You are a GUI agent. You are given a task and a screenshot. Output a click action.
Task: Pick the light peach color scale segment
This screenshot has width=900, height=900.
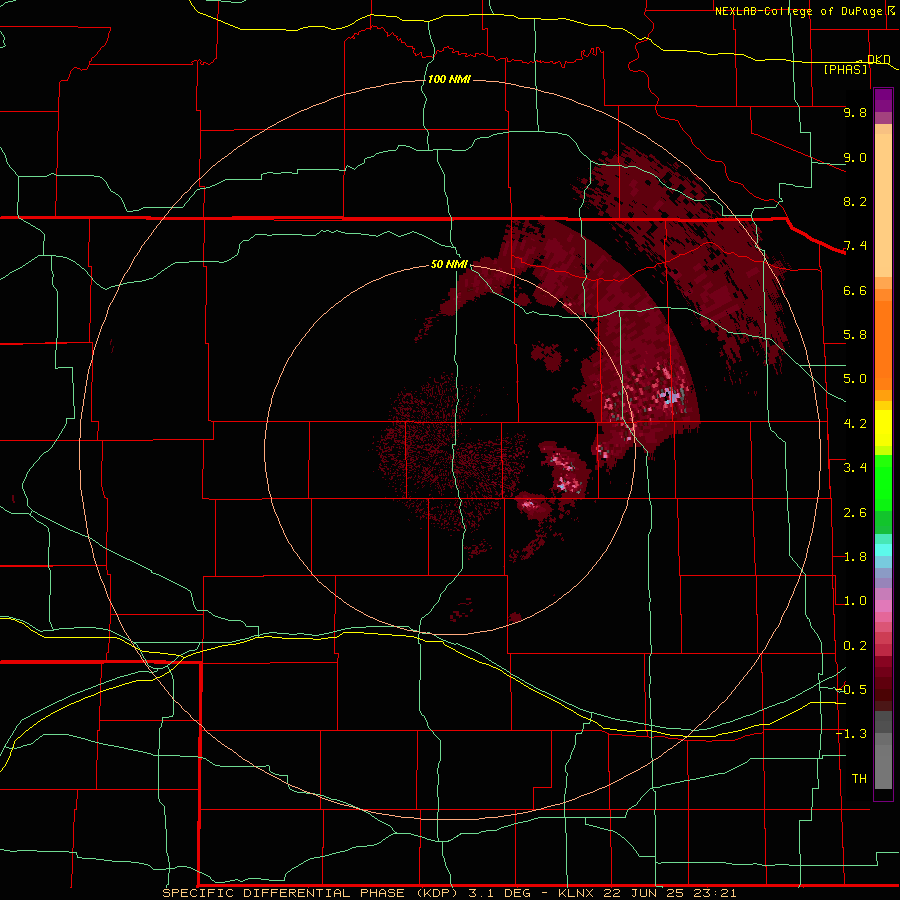(x=883, y=206)
